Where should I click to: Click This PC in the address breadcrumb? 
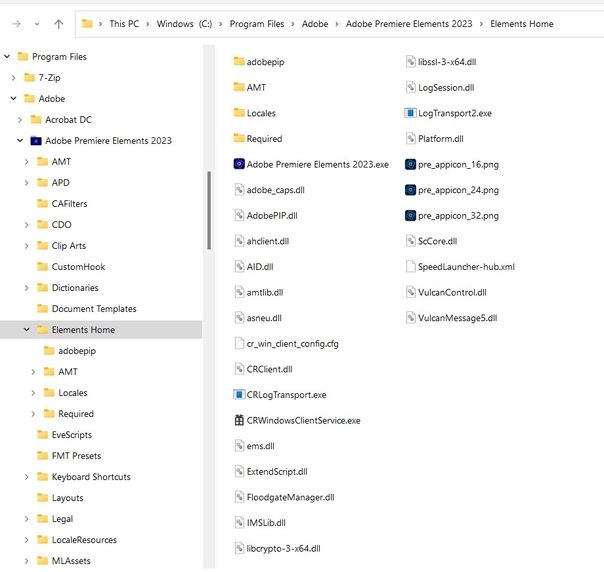pyautogui.click(x=124, y=24)
